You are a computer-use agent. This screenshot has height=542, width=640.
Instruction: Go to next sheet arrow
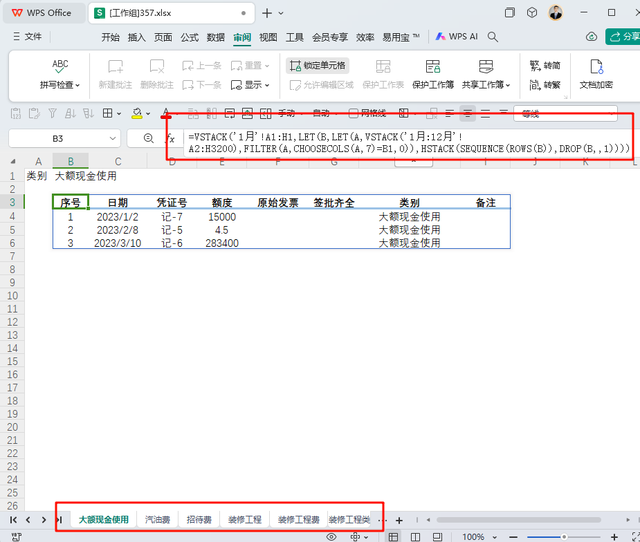[x=44, y=520]
